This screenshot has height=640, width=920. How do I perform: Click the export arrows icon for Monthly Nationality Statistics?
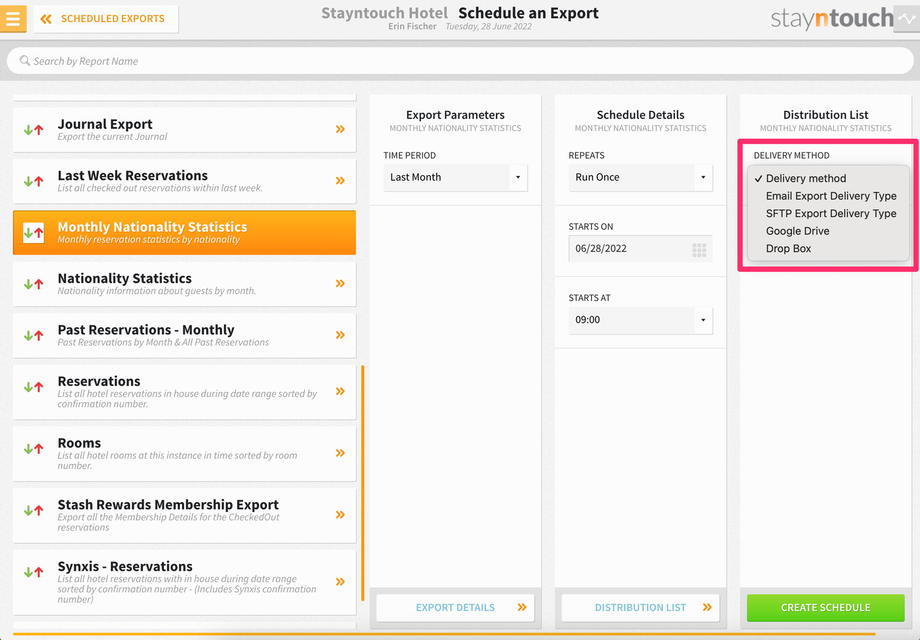[x=33, y=233]
